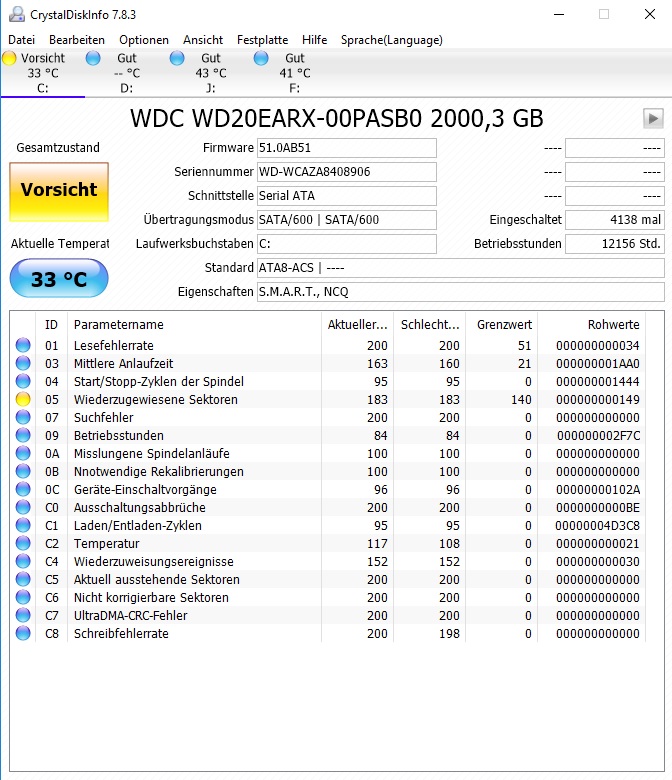Click status icon of UltraDMA-CRC-Fehler row
This screenshot has width=672, height=780.
[23, 615]
